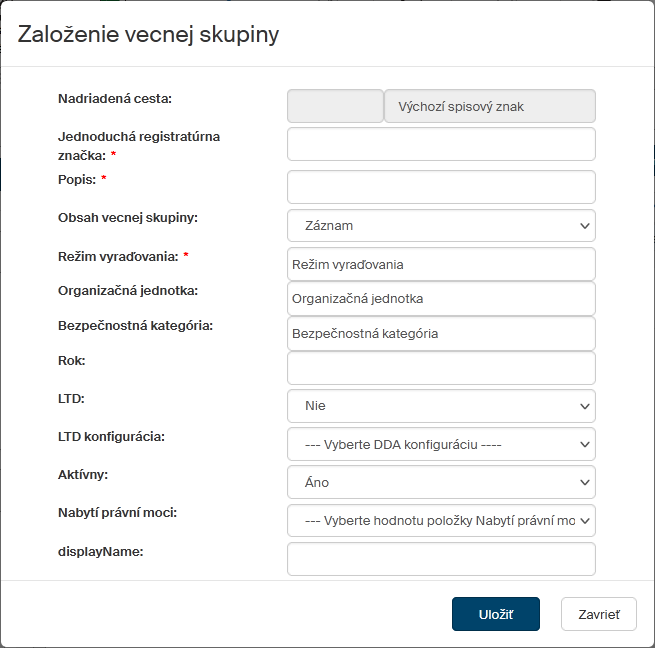Click the Obsah vecnej skupiny label
The width and height of the screenshot is (655, 648).
point(128,217)
